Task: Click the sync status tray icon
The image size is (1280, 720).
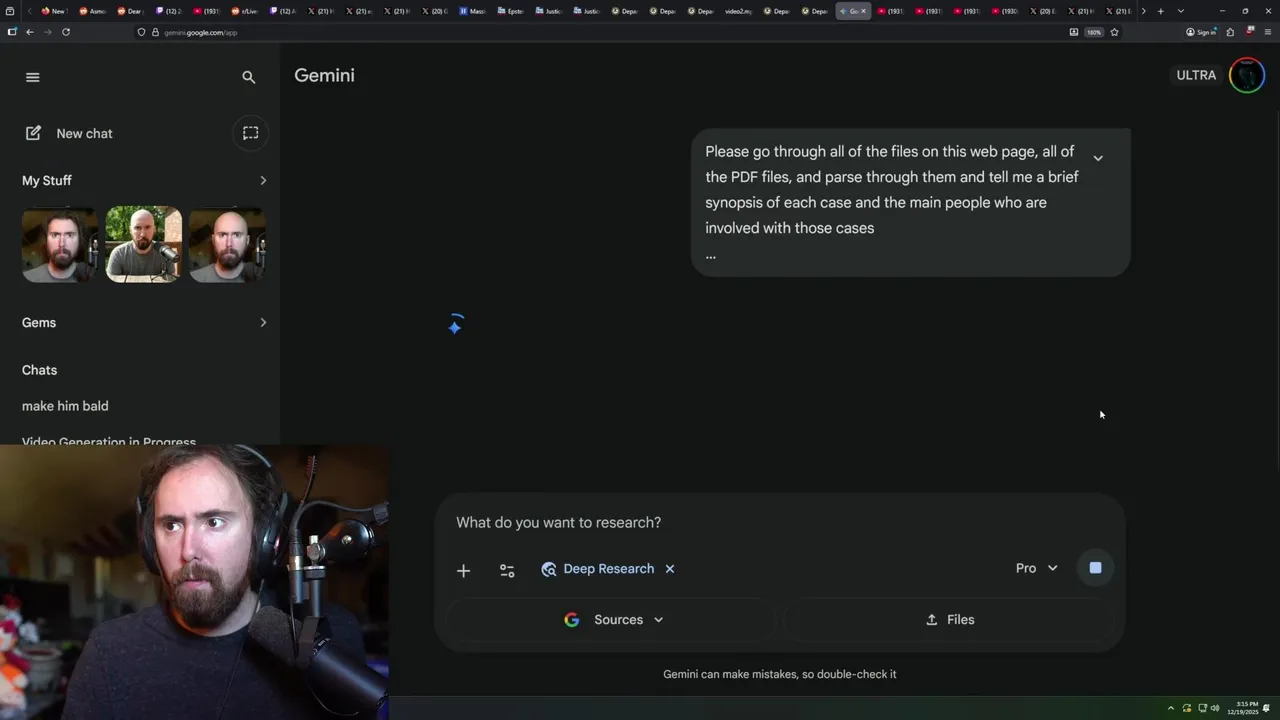Action: click(1187, 708)
